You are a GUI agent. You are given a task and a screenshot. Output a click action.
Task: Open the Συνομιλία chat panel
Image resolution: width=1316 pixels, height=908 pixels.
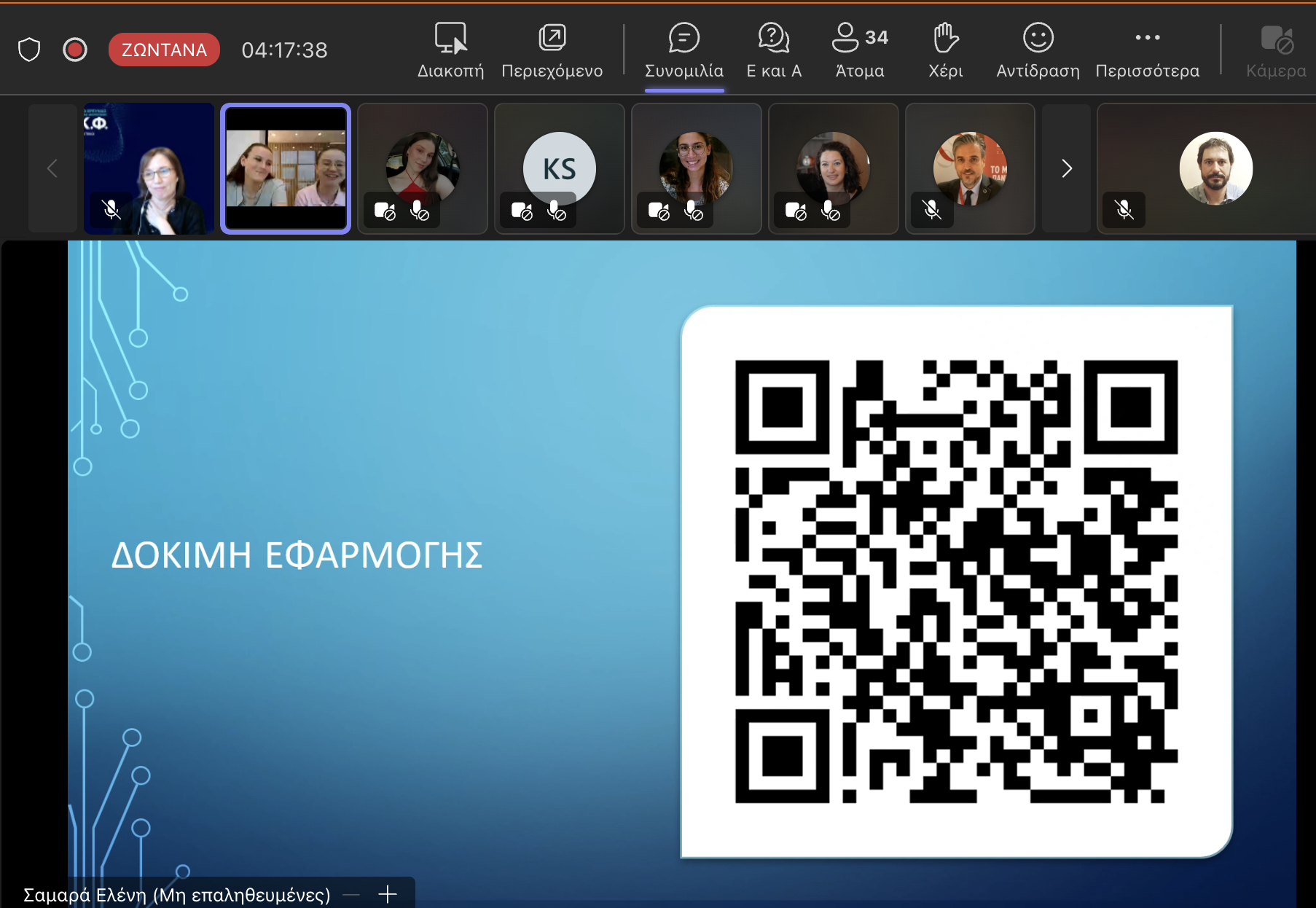pos(684,50)
